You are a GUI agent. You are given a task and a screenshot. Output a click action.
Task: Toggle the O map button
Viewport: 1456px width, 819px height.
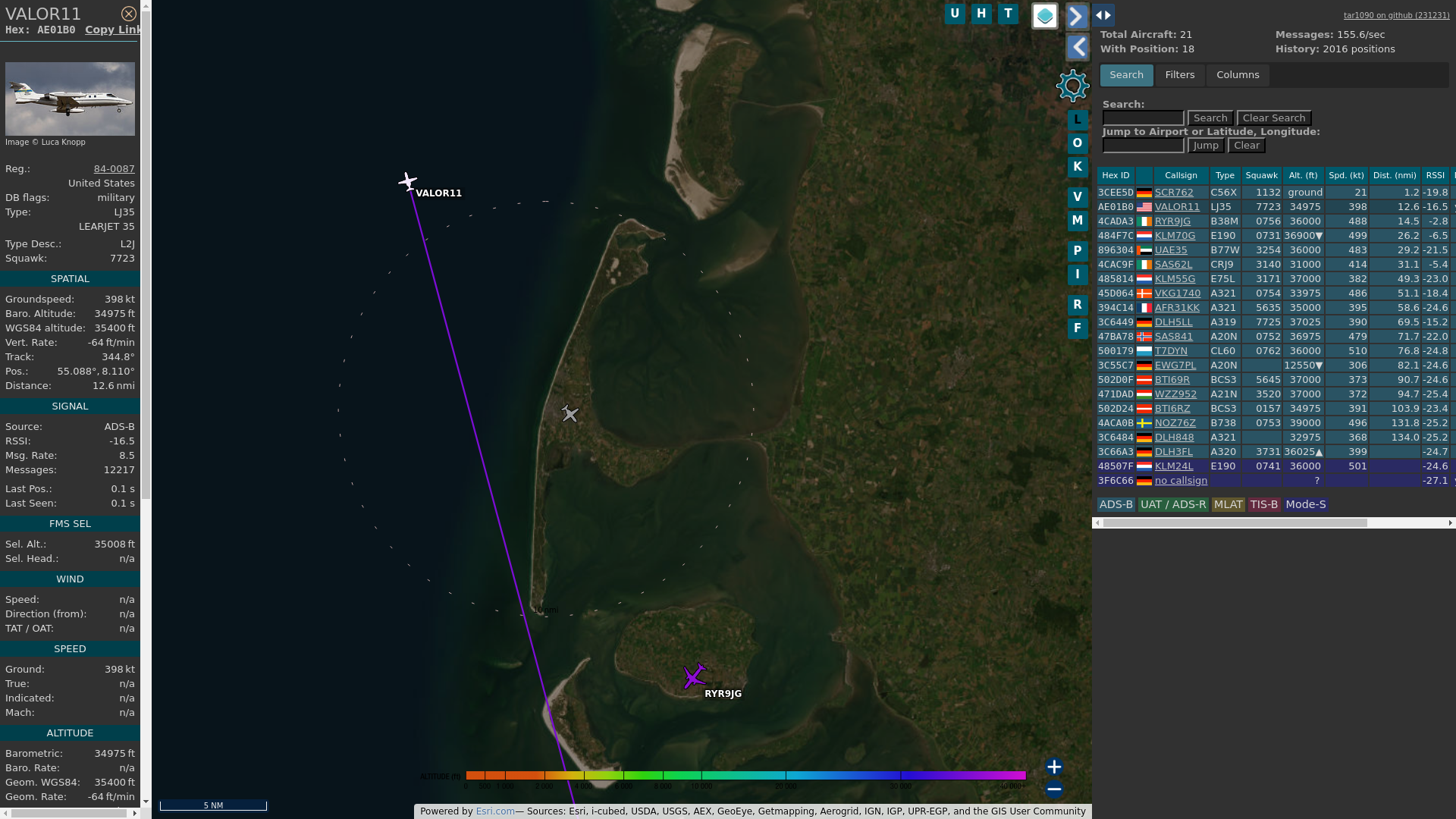click(x=1077, y=143)
